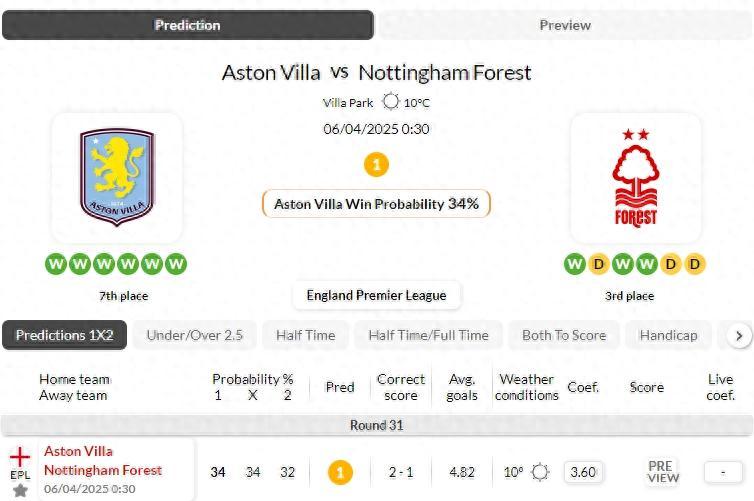Click the Aston Villa club crest

(116, 178)
